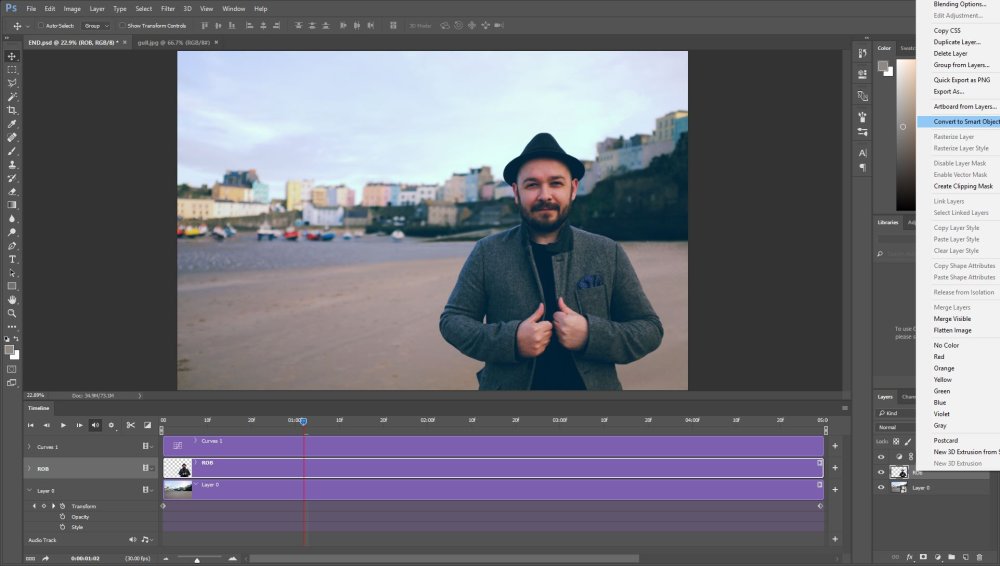Screen dimensions: 1000x566
Task: Click the timeline zoom slider handle
Action: (x=197, y=560)
